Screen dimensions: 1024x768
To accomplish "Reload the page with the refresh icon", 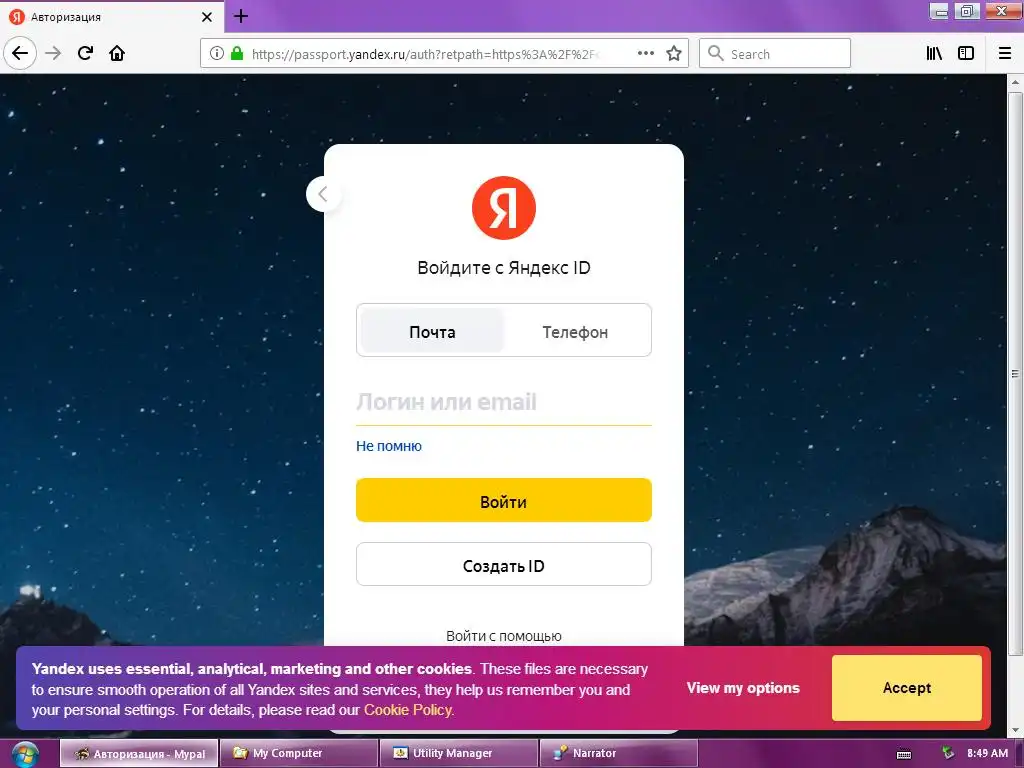I will click(86, 54).
